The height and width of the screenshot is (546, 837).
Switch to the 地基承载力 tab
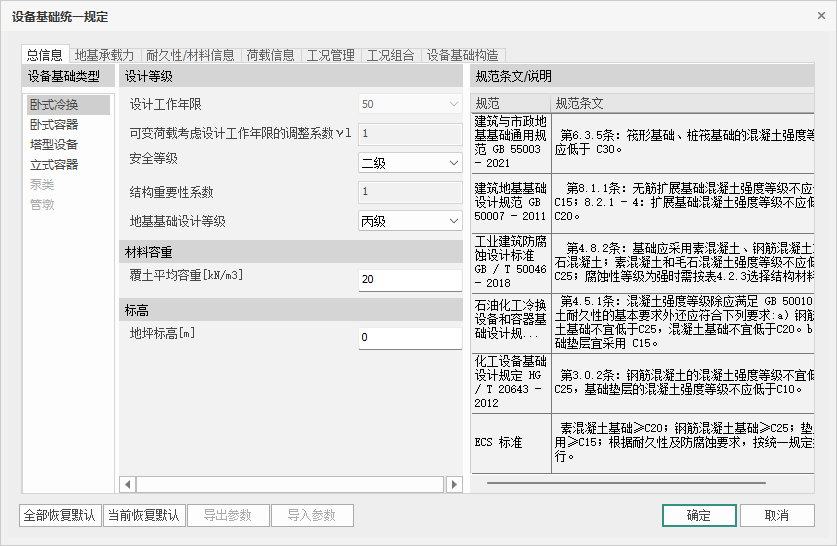[x=104, y=55]
